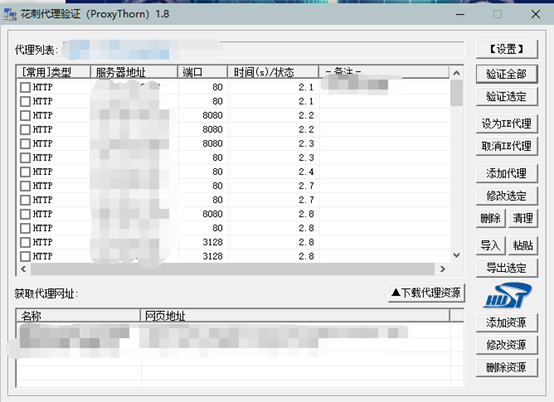Click 修改选定 button
The height and width of the screenshot is (402, 554).
click(x=507, y=196)
